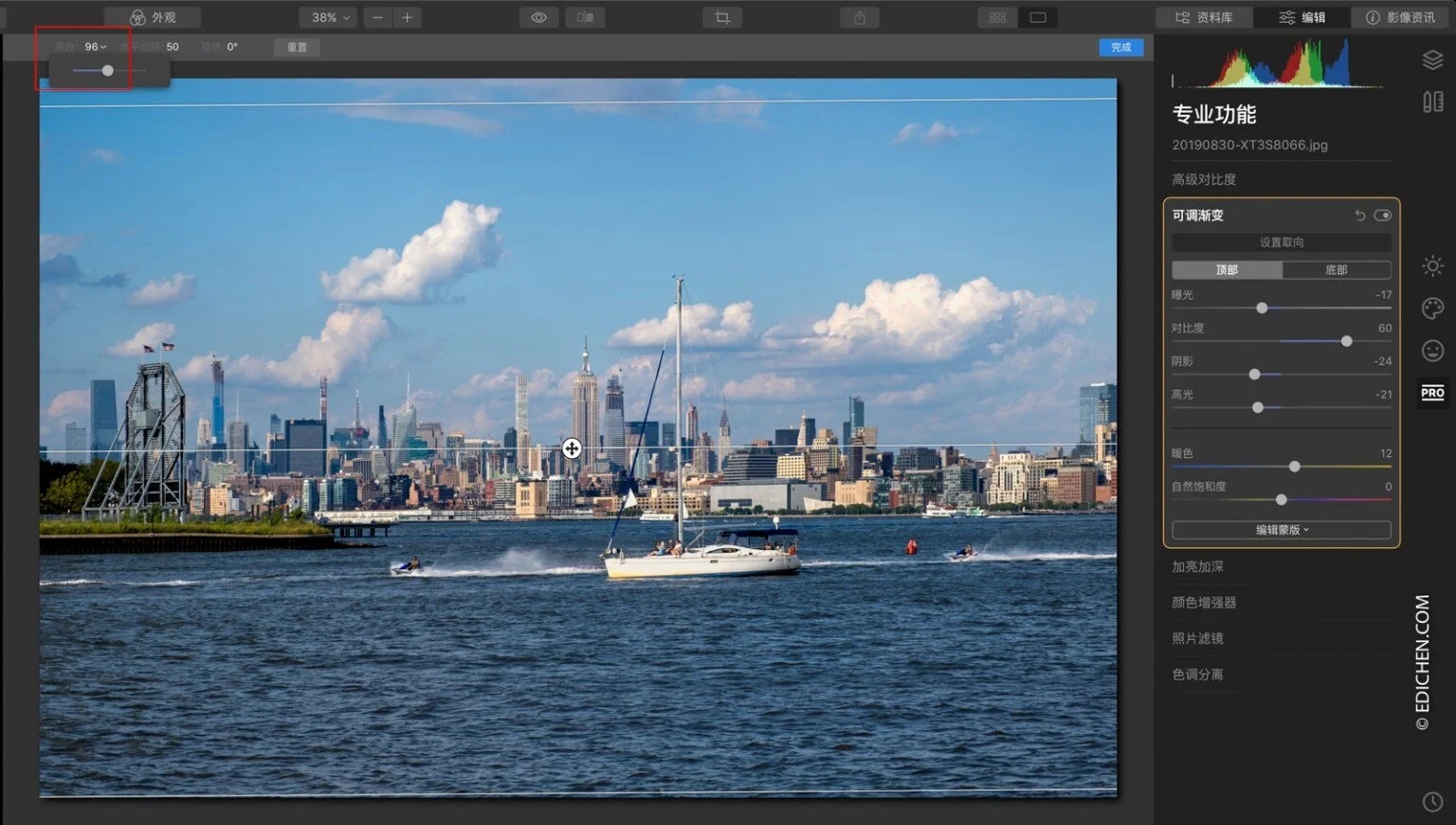Select the 底部 segment
Screen dimensions: 1456x825
[1337, 270]
